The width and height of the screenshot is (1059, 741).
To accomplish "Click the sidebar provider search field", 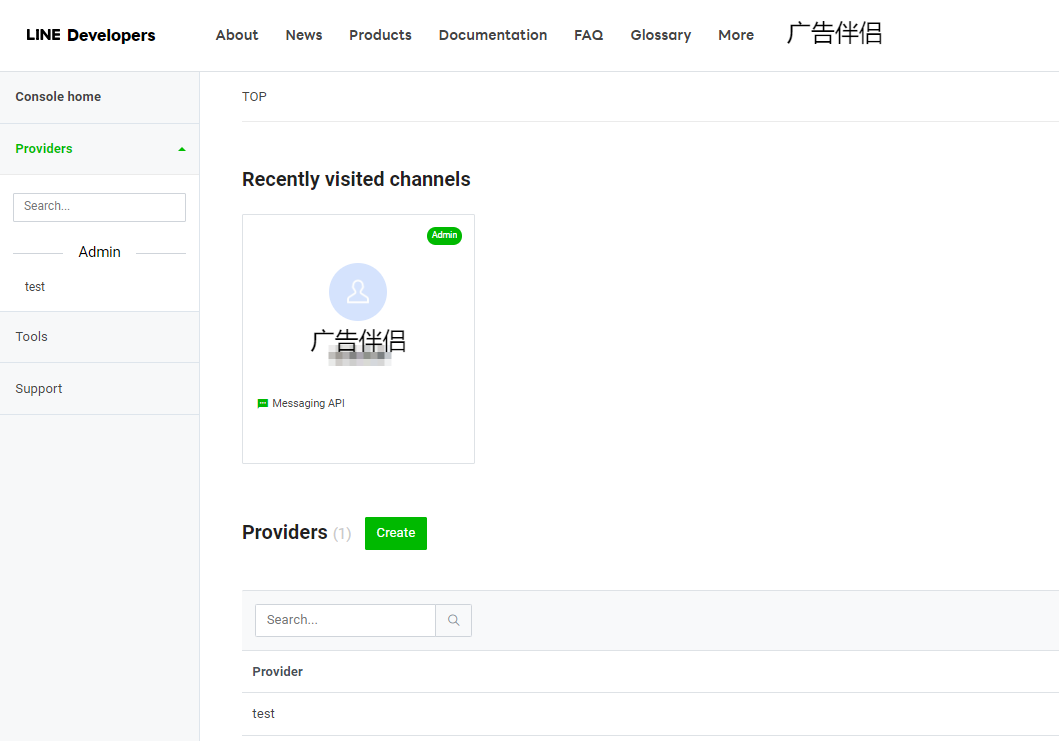I will [x=99, y=207].
